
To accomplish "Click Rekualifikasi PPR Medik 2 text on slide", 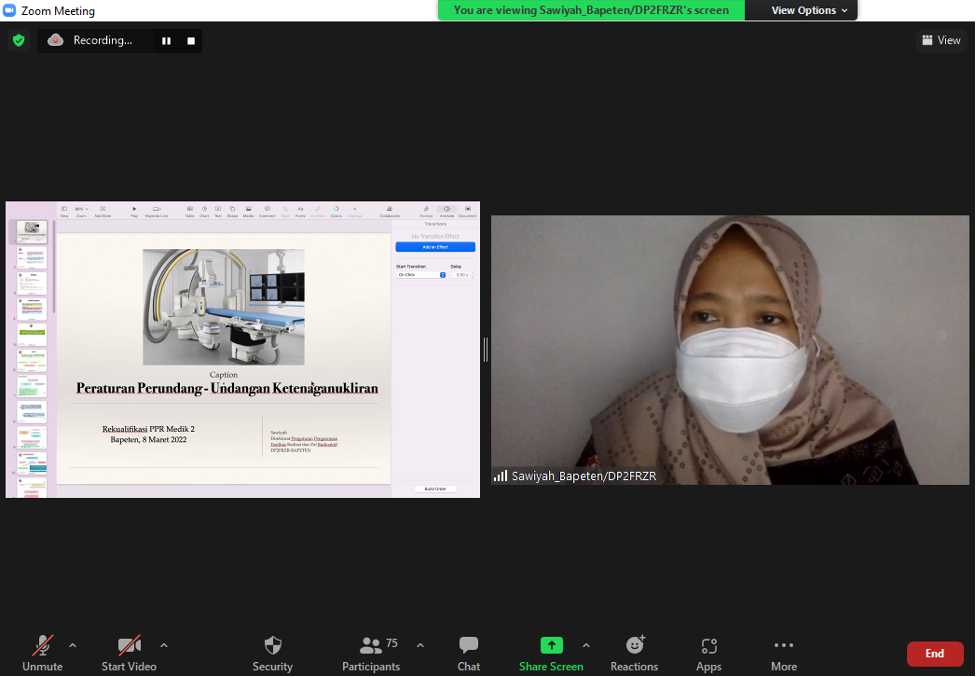I will click(x=148, y=428).
